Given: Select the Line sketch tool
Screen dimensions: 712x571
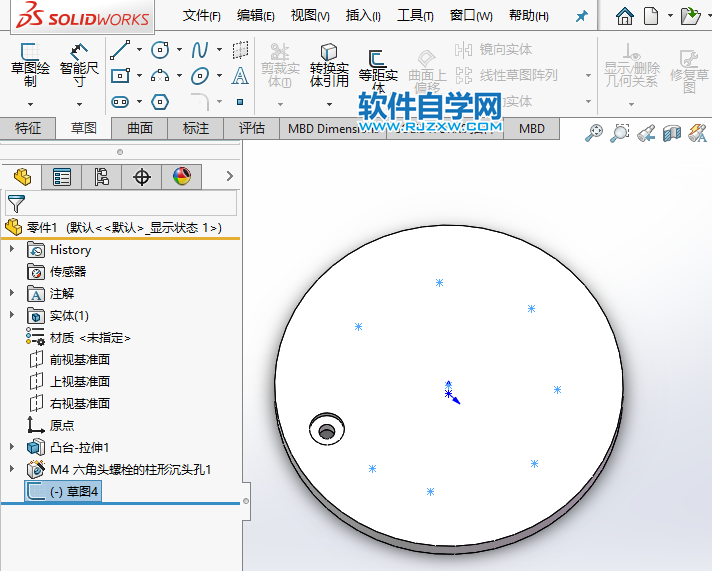Looking at the screenshot, I should point(120,49).
